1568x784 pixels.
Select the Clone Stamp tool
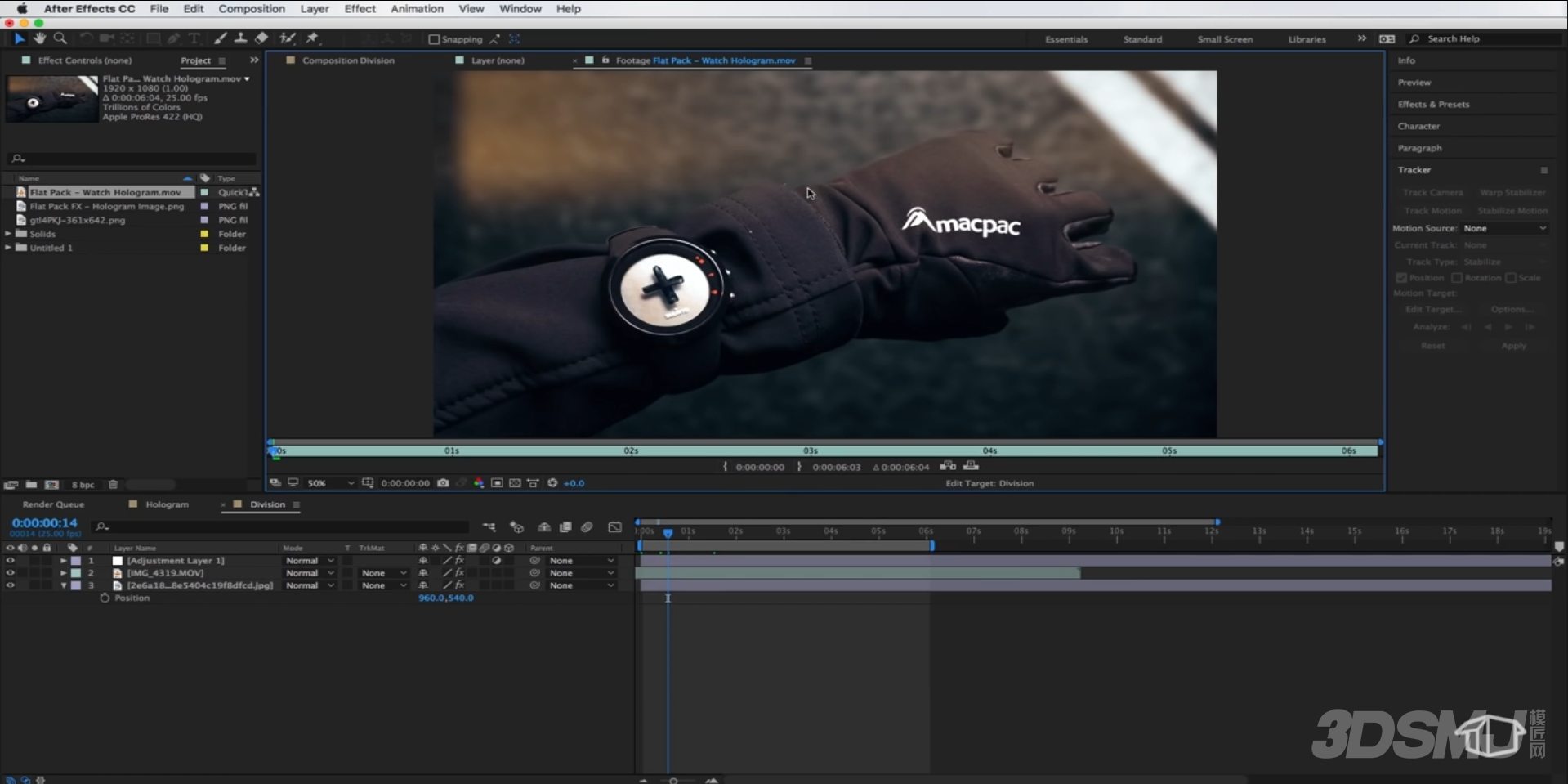click(240, 38)
